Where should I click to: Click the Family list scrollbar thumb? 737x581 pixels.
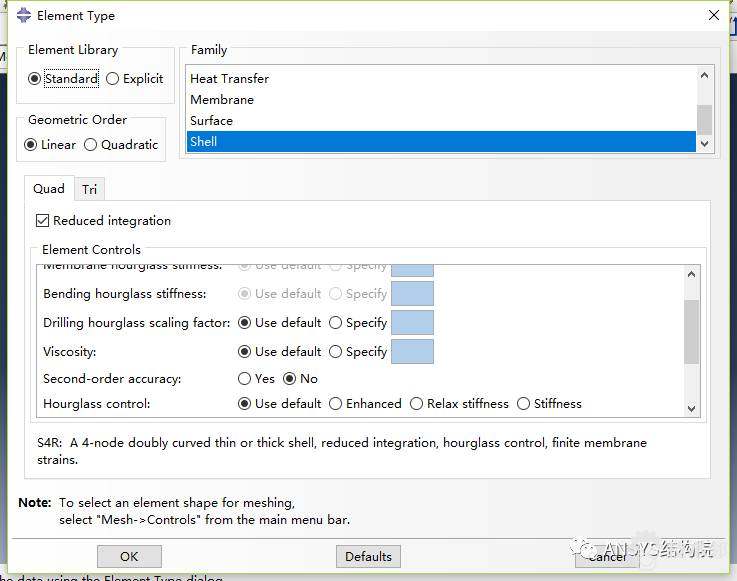tap(704, 120)
